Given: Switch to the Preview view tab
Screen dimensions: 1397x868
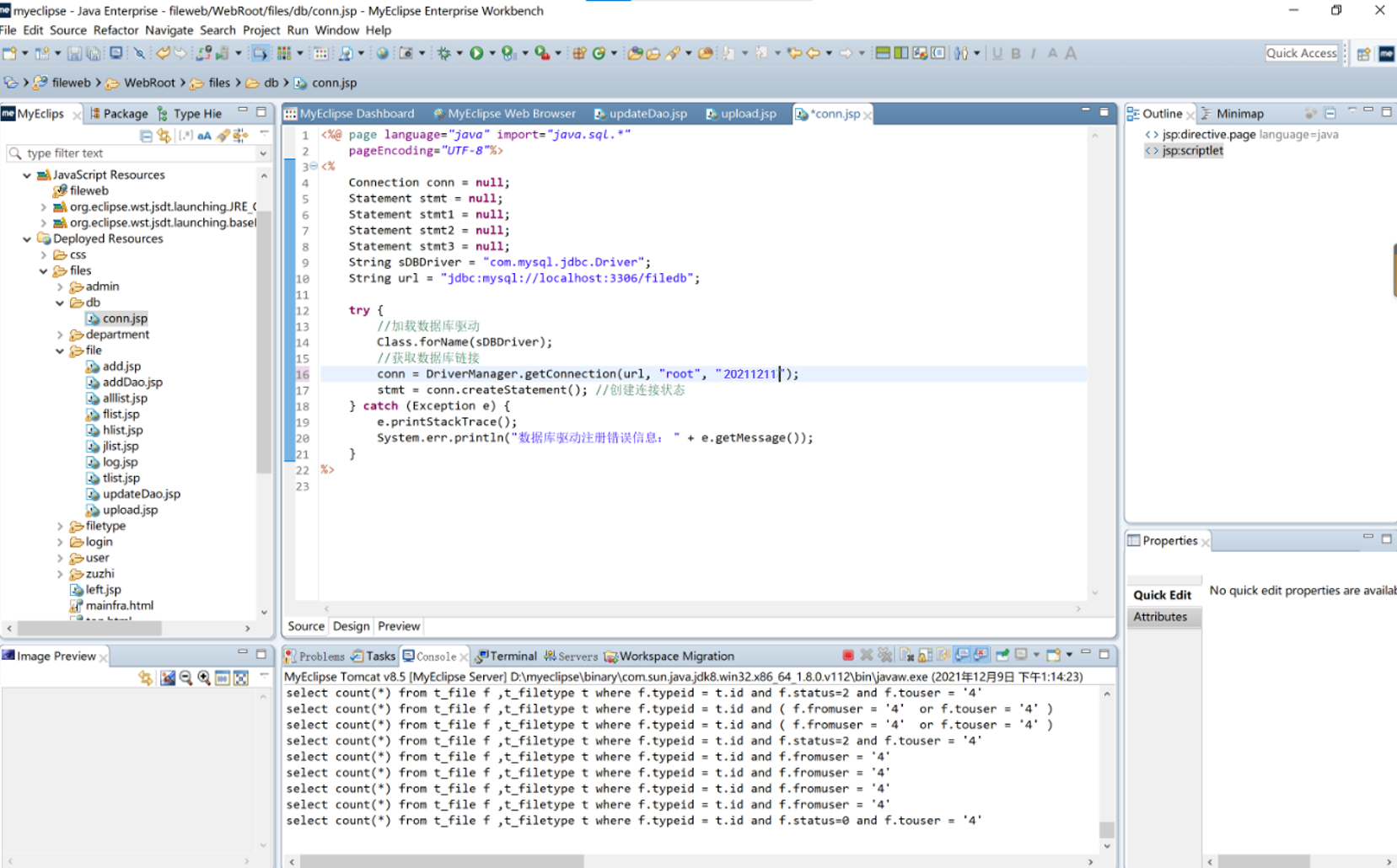Looking at the screenshot, I should [x=399, y=626].
